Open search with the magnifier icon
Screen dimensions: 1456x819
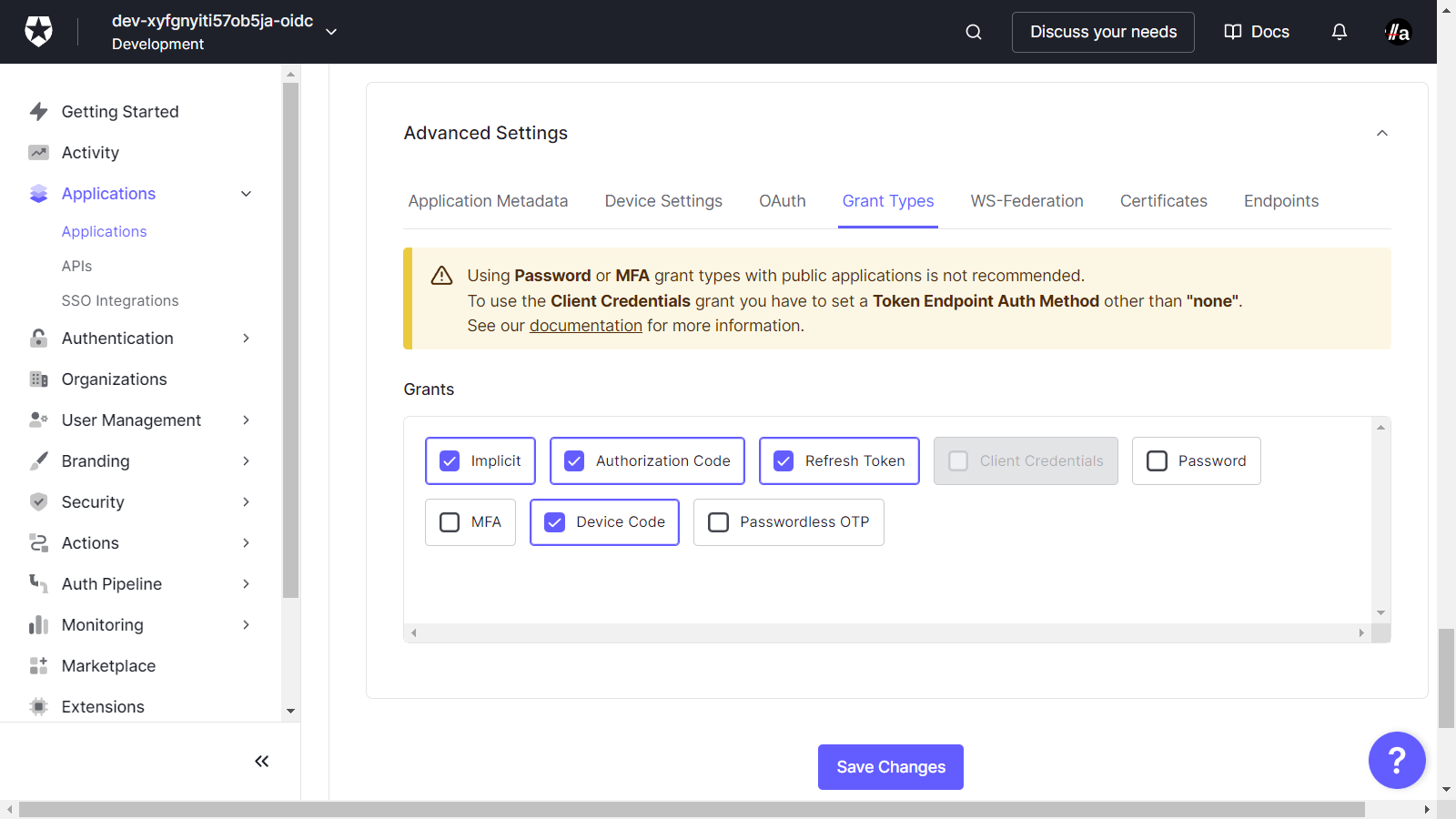click(974, 32)
